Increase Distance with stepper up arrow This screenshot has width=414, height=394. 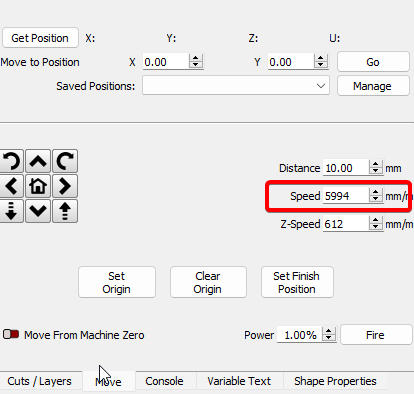point(376,164)
